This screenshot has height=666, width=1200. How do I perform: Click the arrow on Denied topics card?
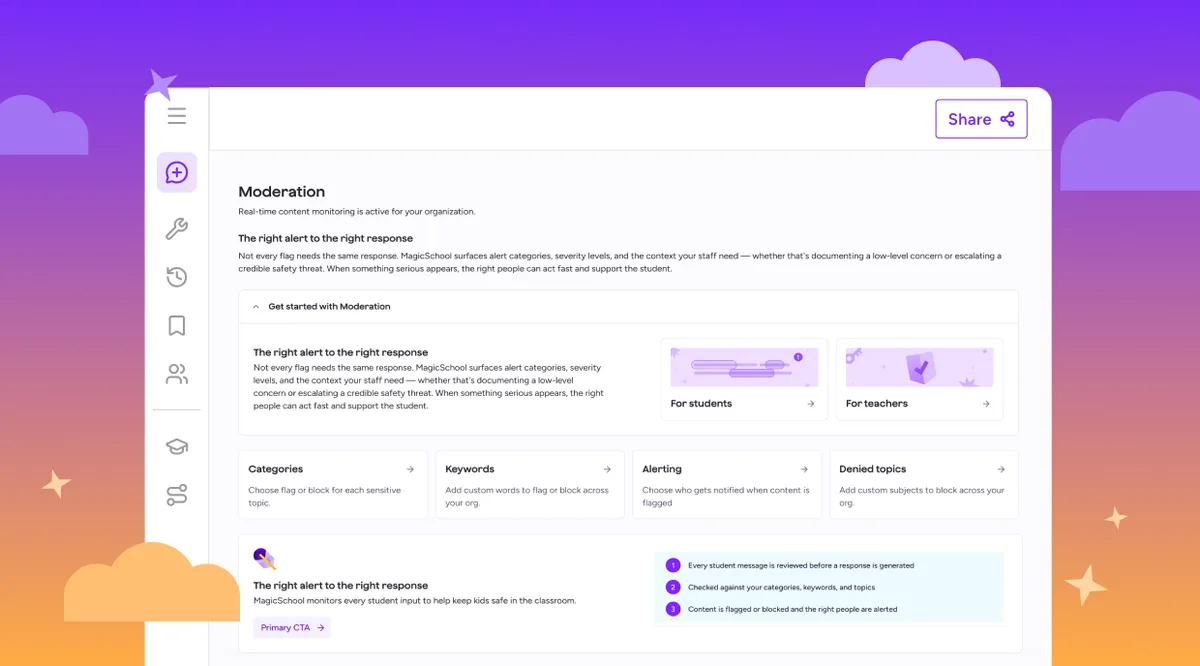tap(1001, 469)
